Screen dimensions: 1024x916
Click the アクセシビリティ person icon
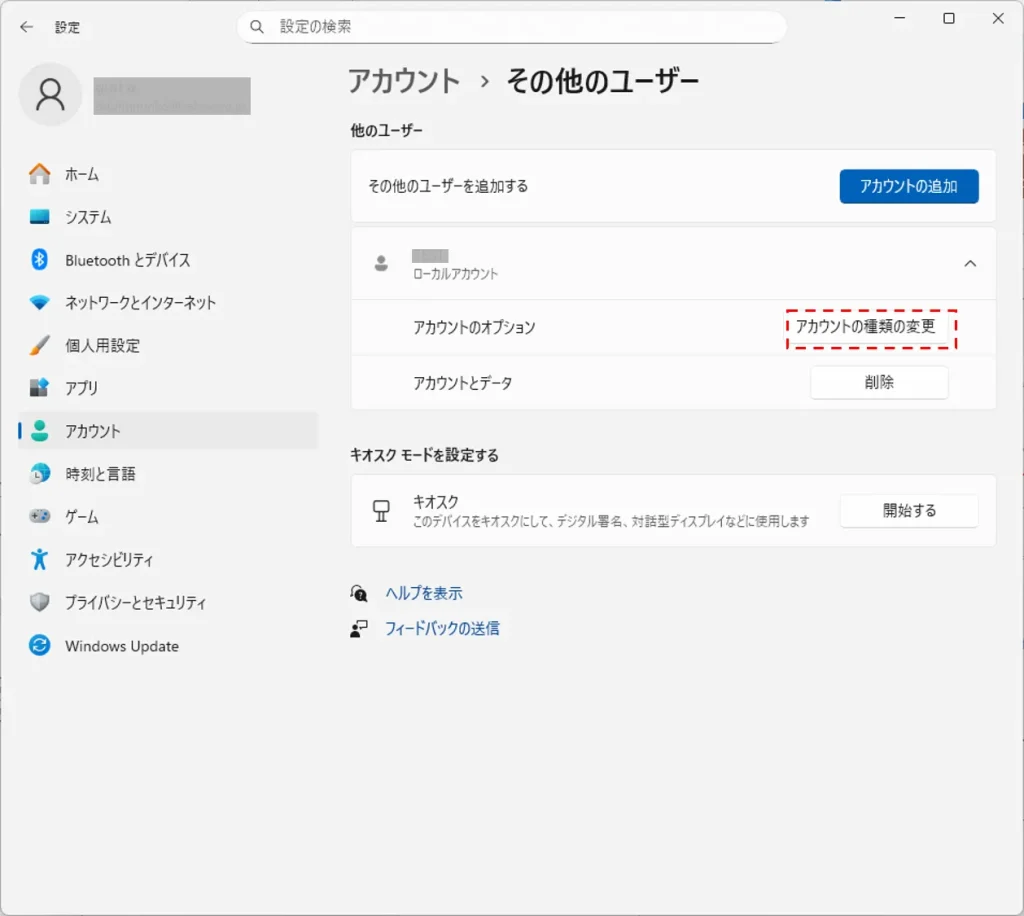tap(40, 560)
